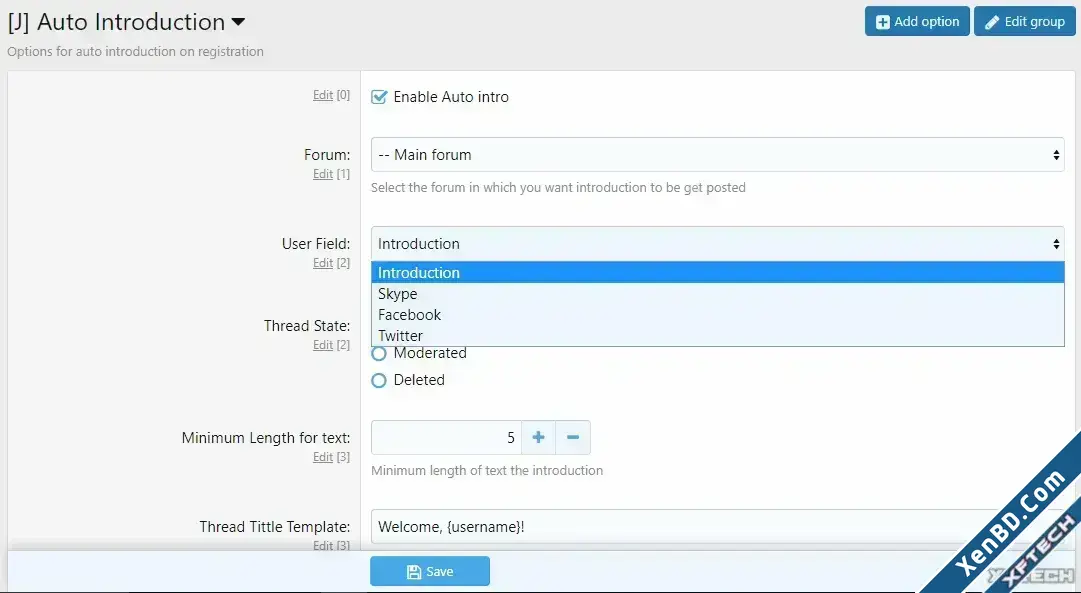Toggle the Enable Auto intro checkbox
The image size is (1081, 593).
(x=379, y=97)
